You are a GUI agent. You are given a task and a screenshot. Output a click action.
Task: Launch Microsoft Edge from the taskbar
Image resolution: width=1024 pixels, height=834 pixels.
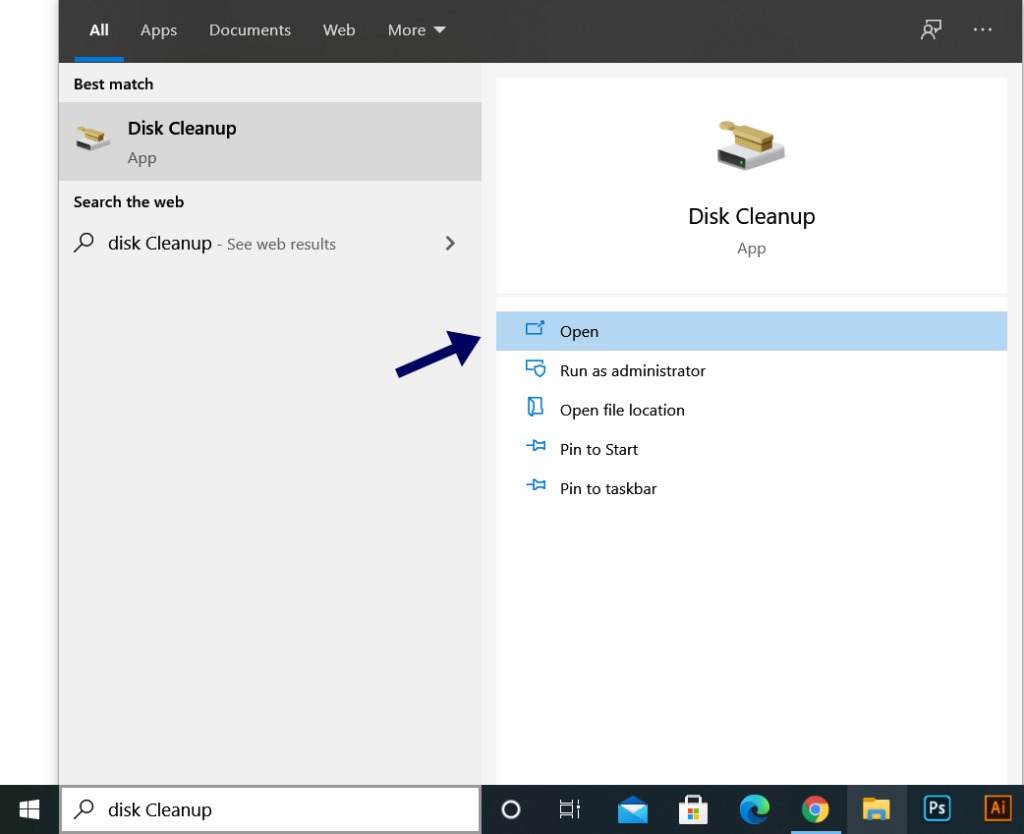coord(754,809)
